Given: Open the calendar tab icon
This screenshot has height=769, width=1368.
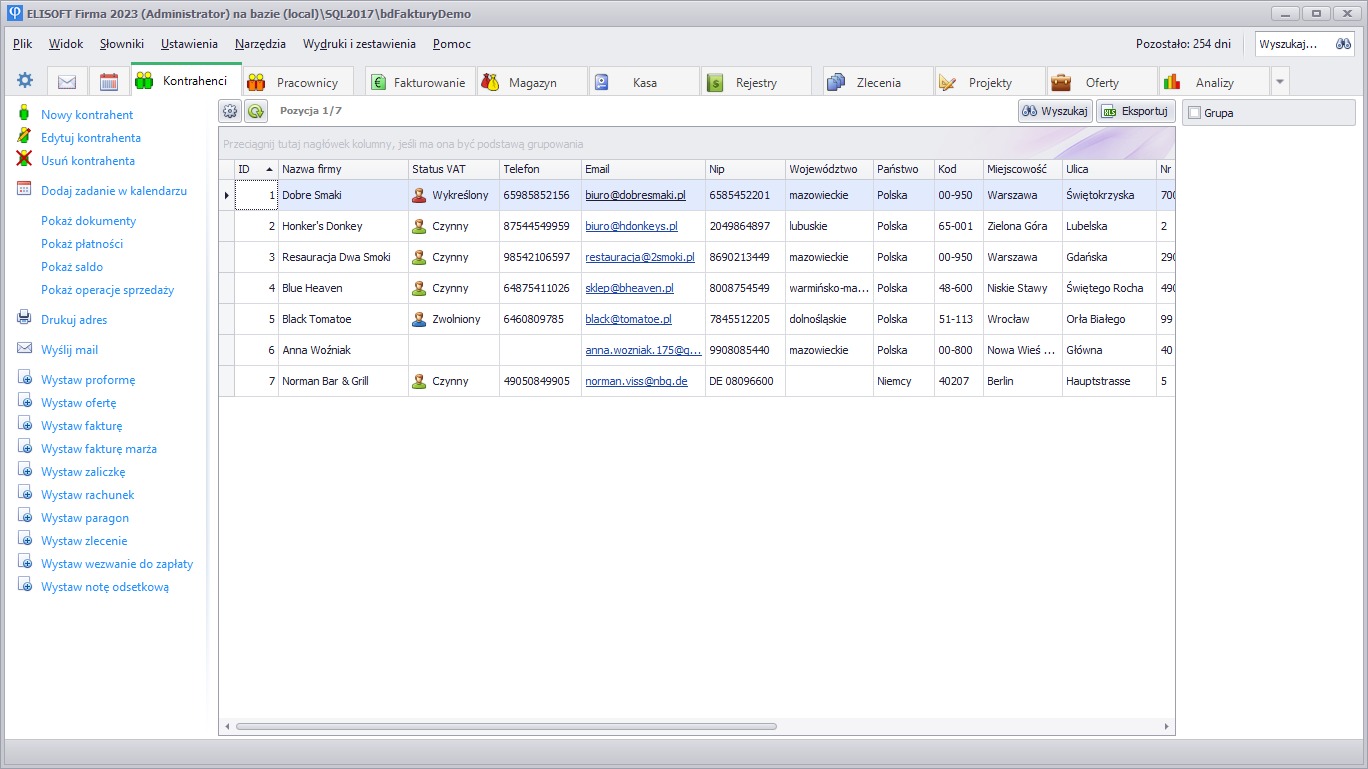Looking at the screenshot, I should (x=109, y=82).
